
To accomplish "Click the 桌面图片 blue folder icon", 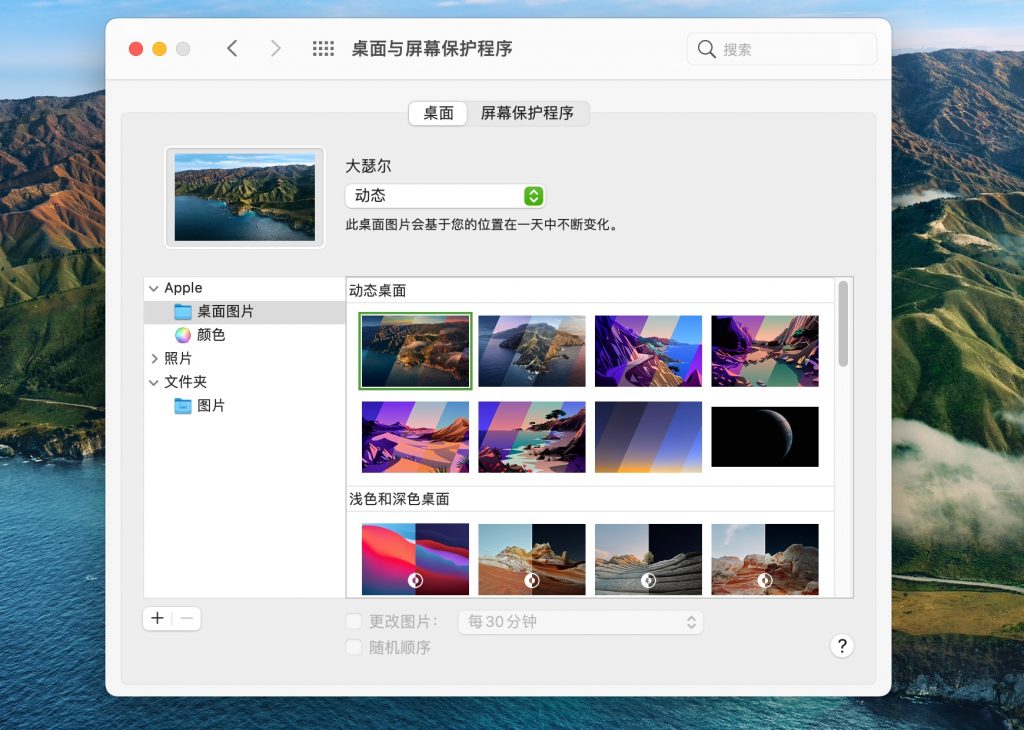I will (183, 311).
